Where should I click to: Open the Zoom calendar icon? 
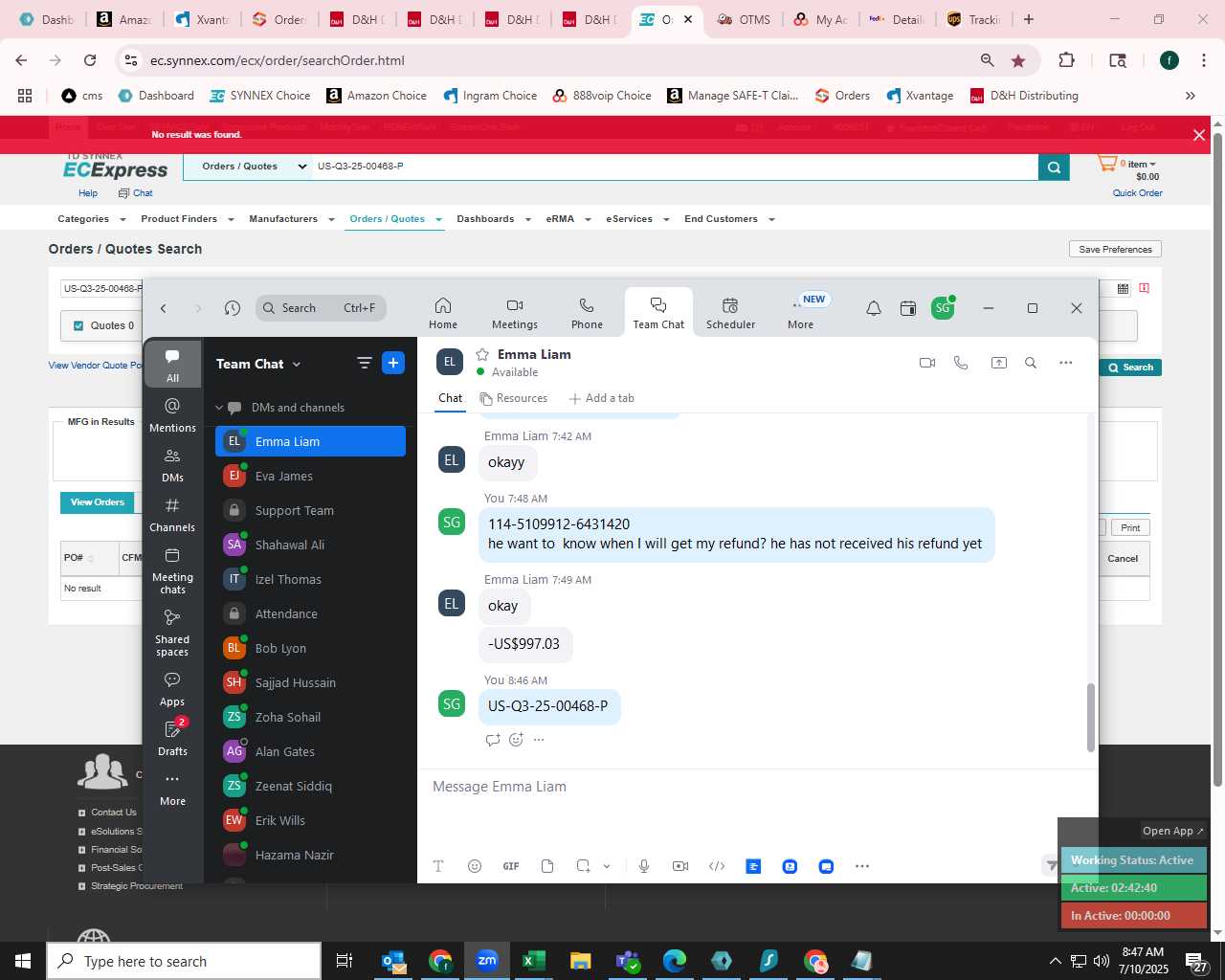pyautogui.click(x=908, y=308)
